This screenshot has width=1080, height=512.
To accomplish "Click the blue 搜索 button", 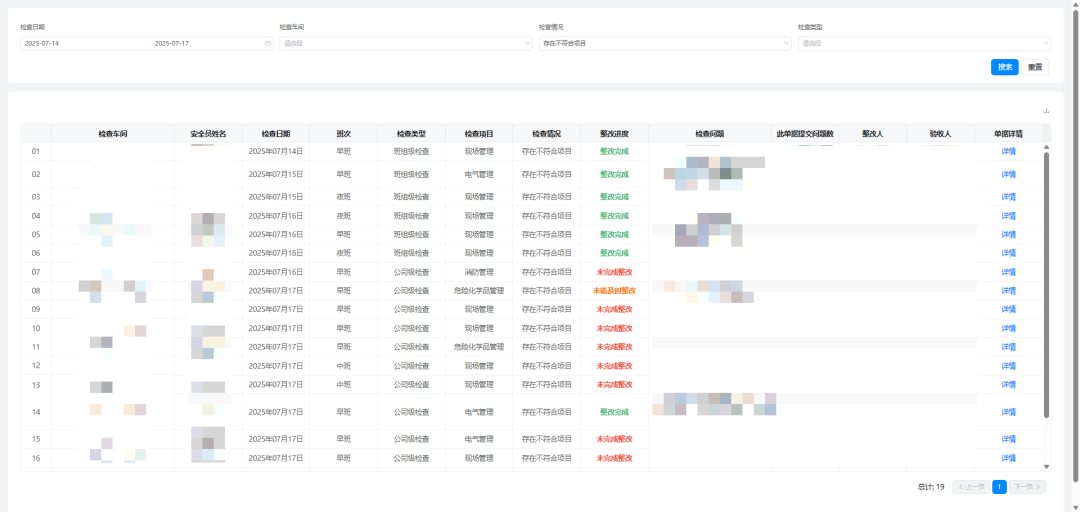I will click(x=1005, y=67).
